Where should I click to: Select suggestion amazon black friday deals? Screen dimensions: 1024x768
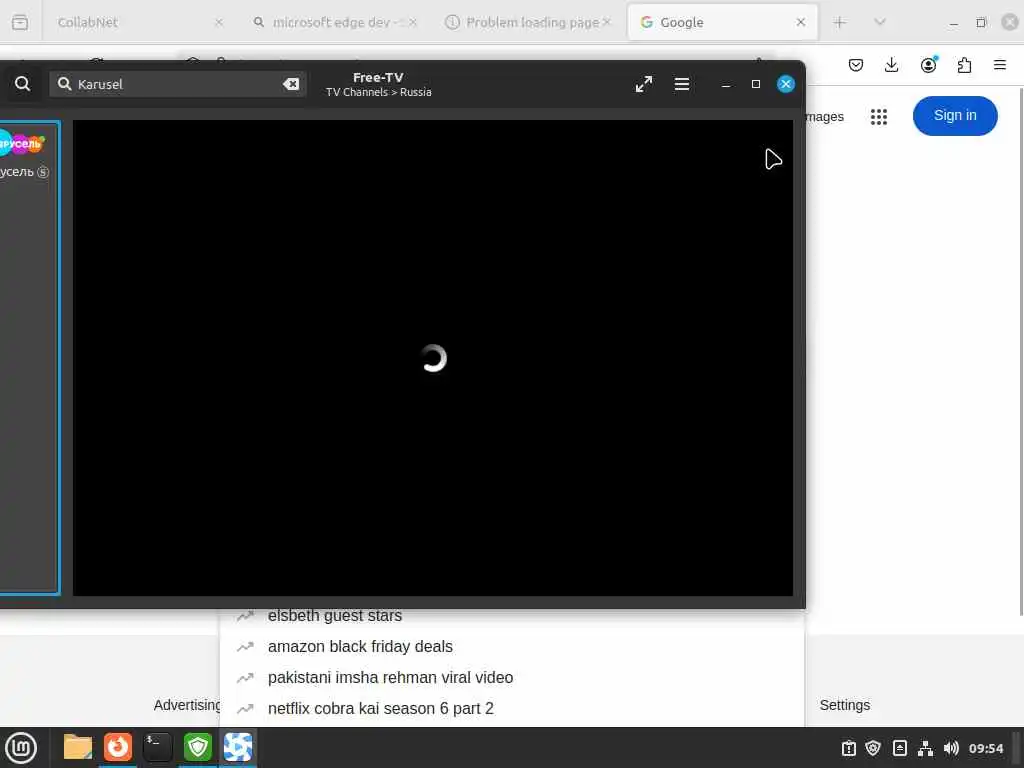[x=512, y=647]
